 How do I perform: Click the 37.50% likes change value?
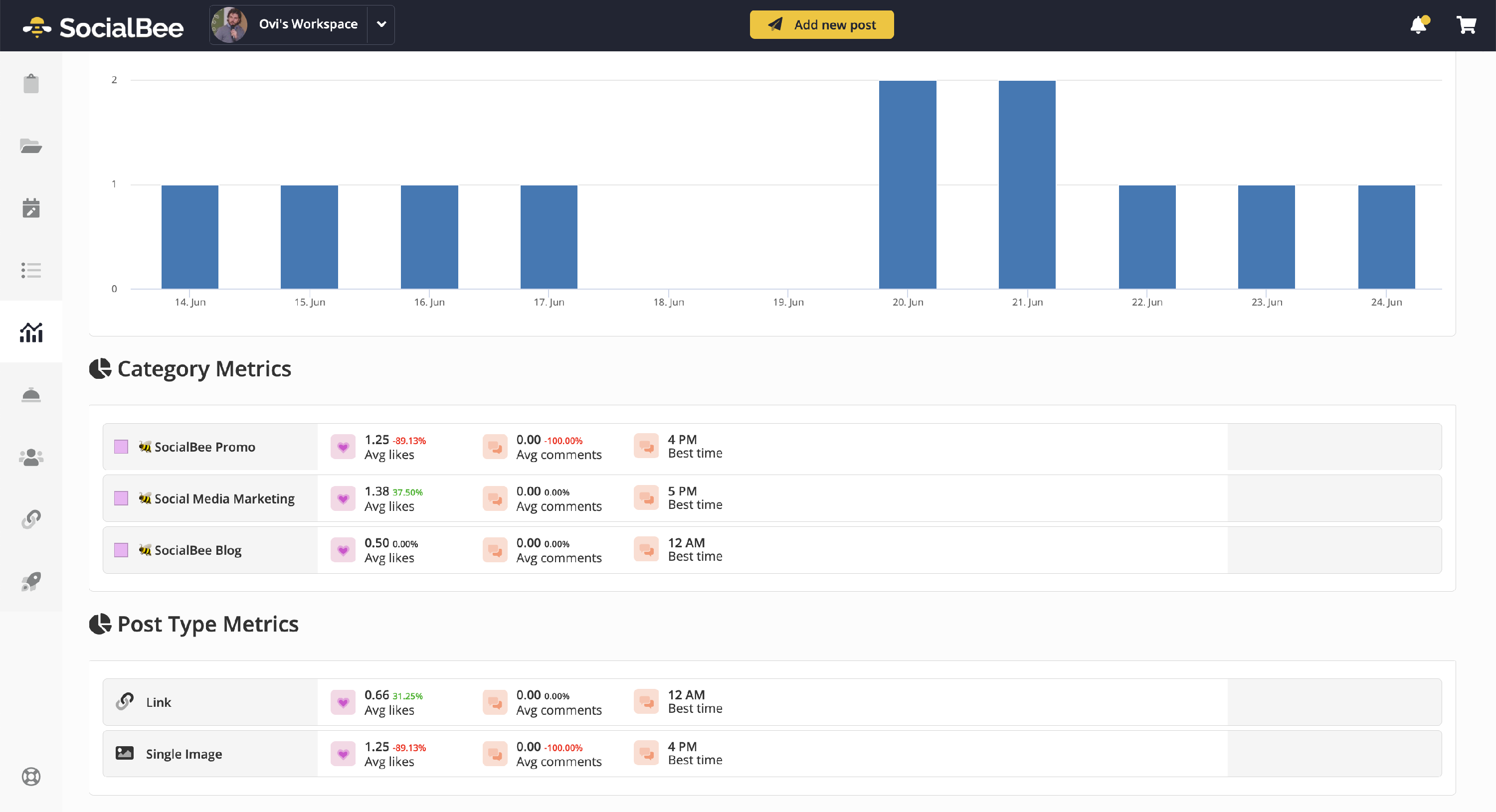tap(408, 492)
